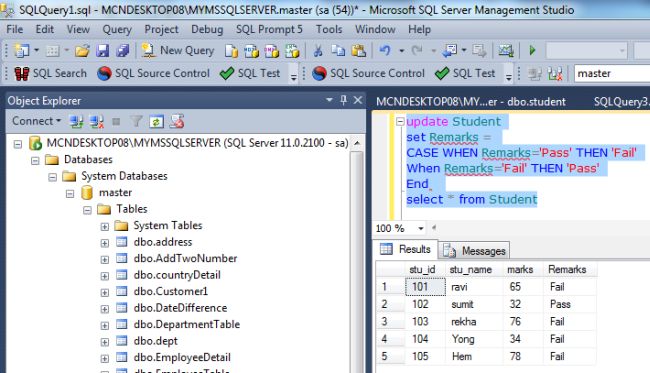Click the New Query button

coord(178,51)
